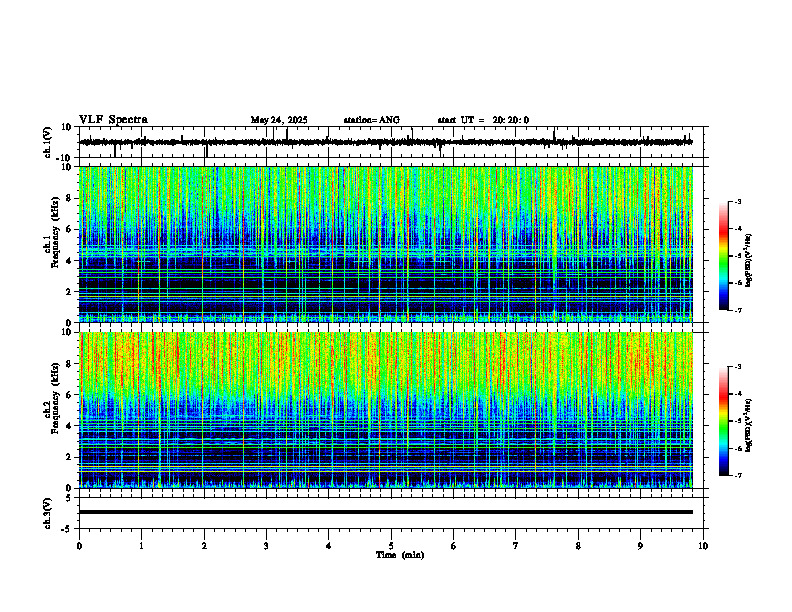
Task: Click time axis tick label "9"
Action: [640, 546]
